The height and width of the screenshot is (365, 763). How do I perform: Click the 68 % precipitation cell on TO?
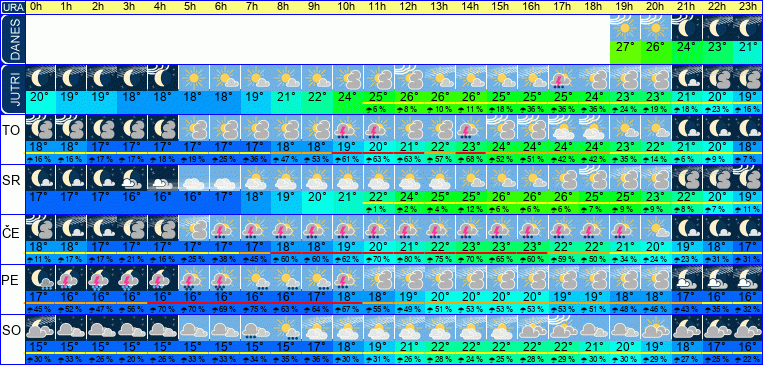(471, 158)
